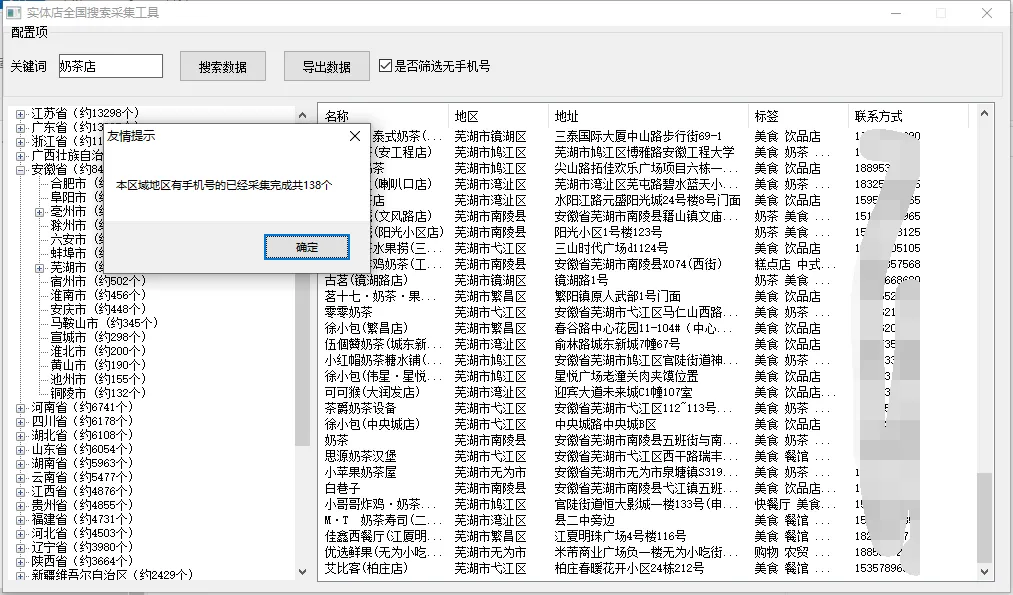Click the 地址 column header

[x=566, y=116]
